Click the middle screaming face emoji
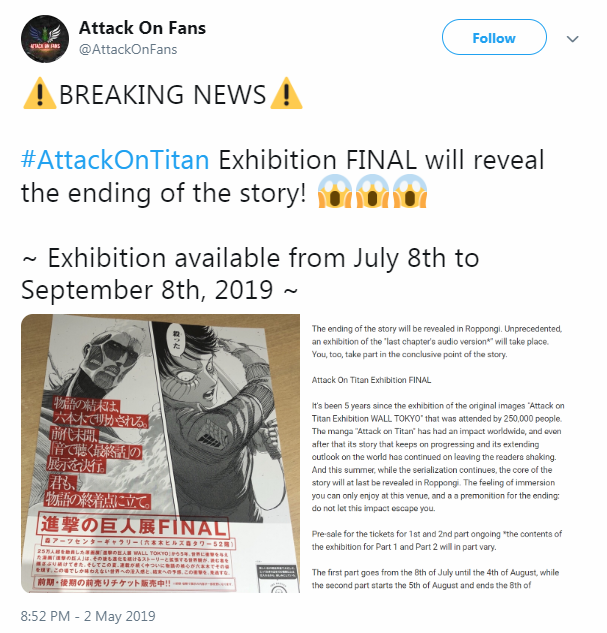The height and width of the screenshot is (633, 607). [x=372, y=191]
